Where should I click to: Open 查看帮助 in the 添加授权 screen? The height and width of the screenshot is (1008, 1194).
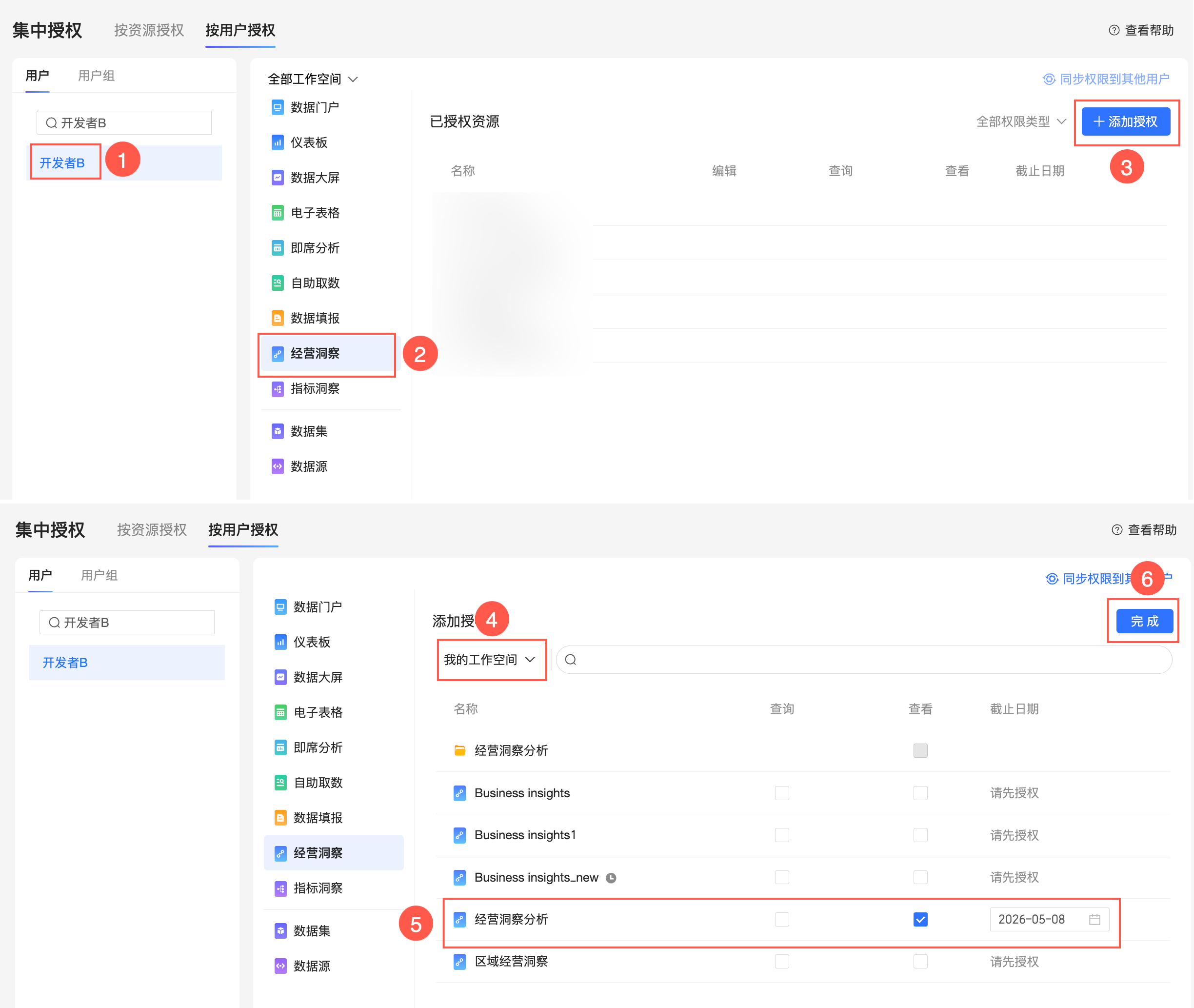click(1144, 530)
